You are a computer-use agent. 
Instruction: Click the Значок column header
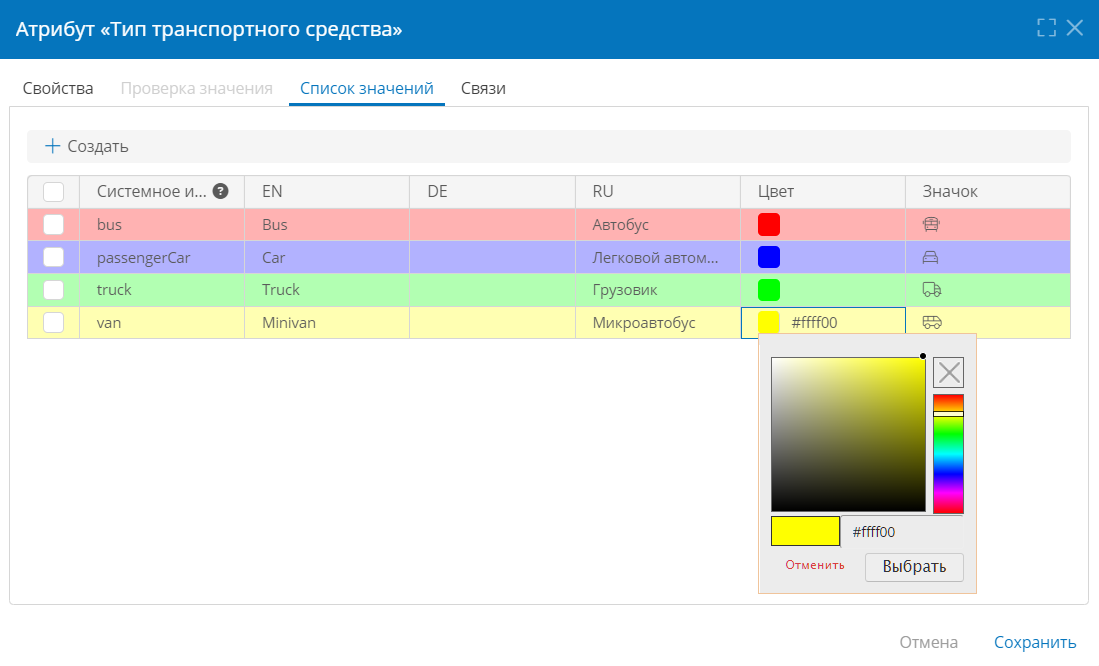988,191
